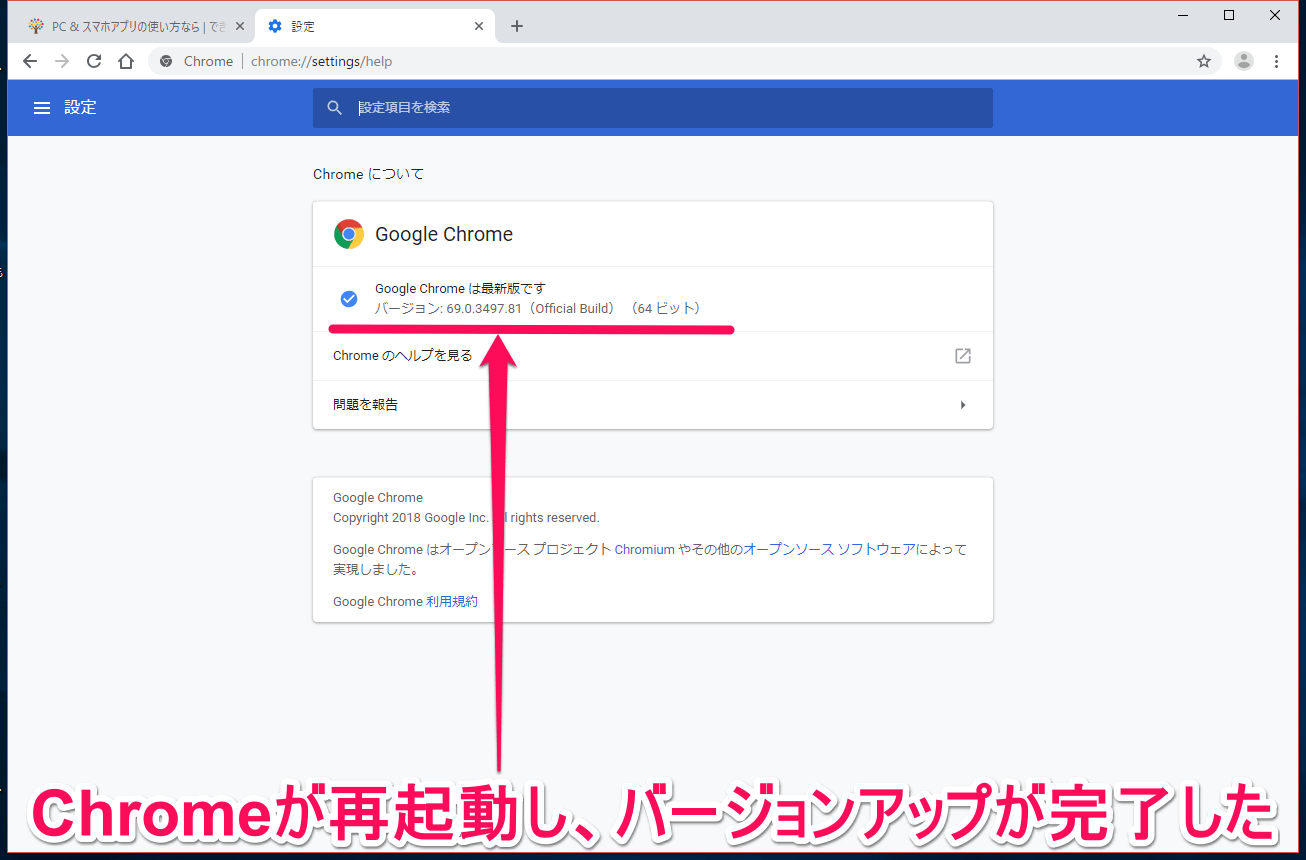Click the 設定項目を検索 search field
Image resolution: width=1306 pixels, height=860 pixels.
pos(653,107)
